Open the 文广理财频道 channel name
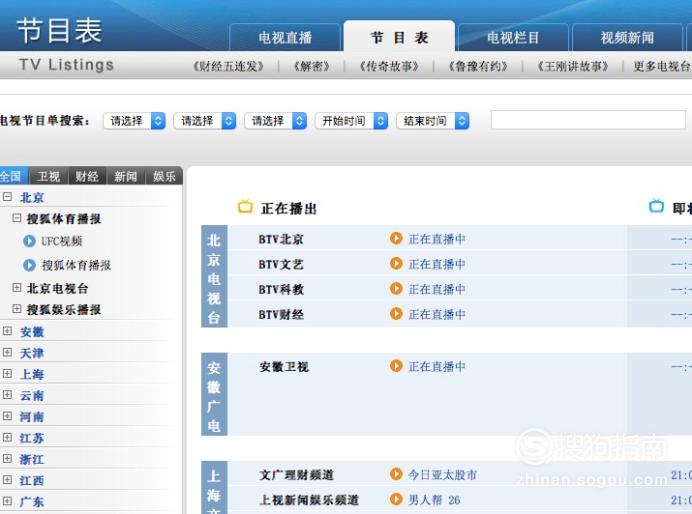This screenshot has width=692, height=514. tap(297, 475)
